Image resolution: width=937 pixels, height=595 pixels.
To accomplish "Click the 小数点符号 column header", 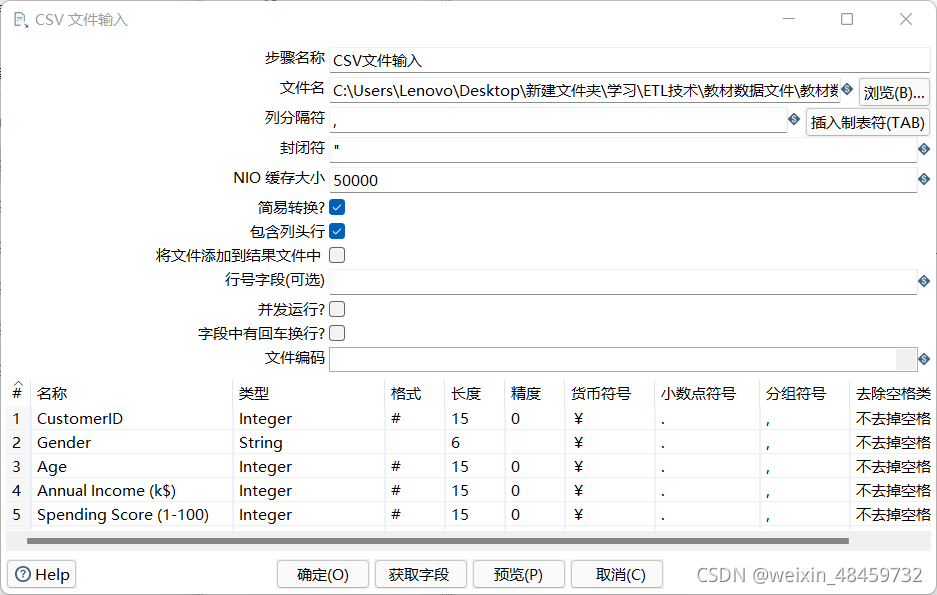I will [x=707, y=394].
